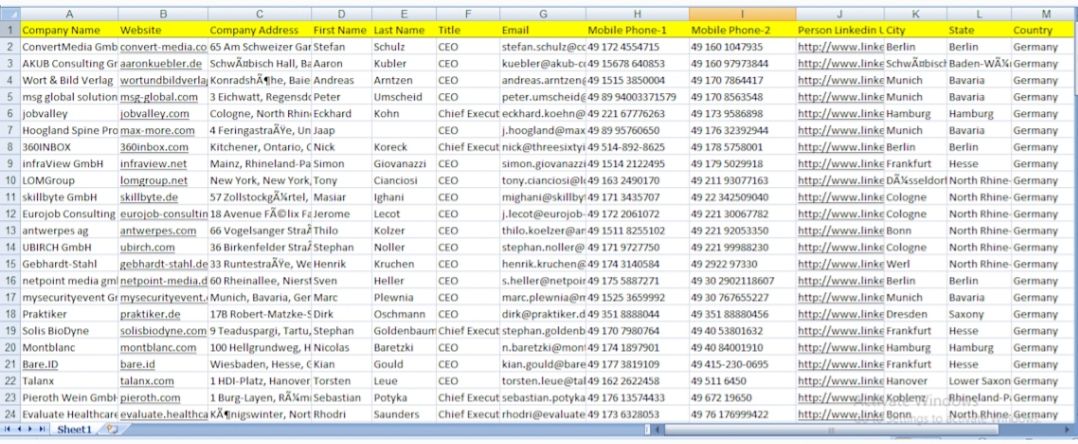Click the Wort & Bild Verlag cell

point(69,80)
